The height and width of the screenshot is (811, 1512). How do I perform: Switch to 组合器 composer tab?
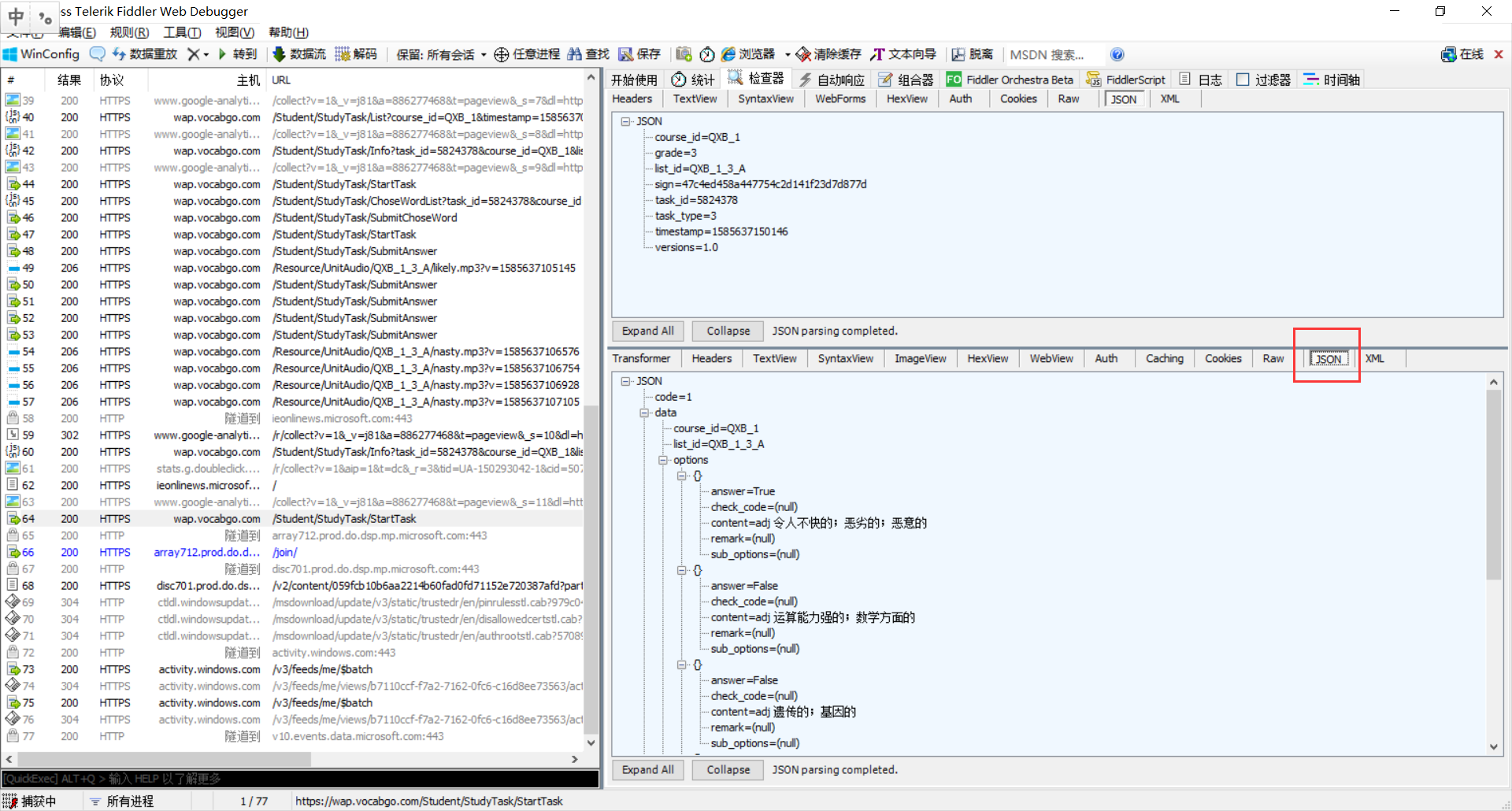(x=906, y=80)
